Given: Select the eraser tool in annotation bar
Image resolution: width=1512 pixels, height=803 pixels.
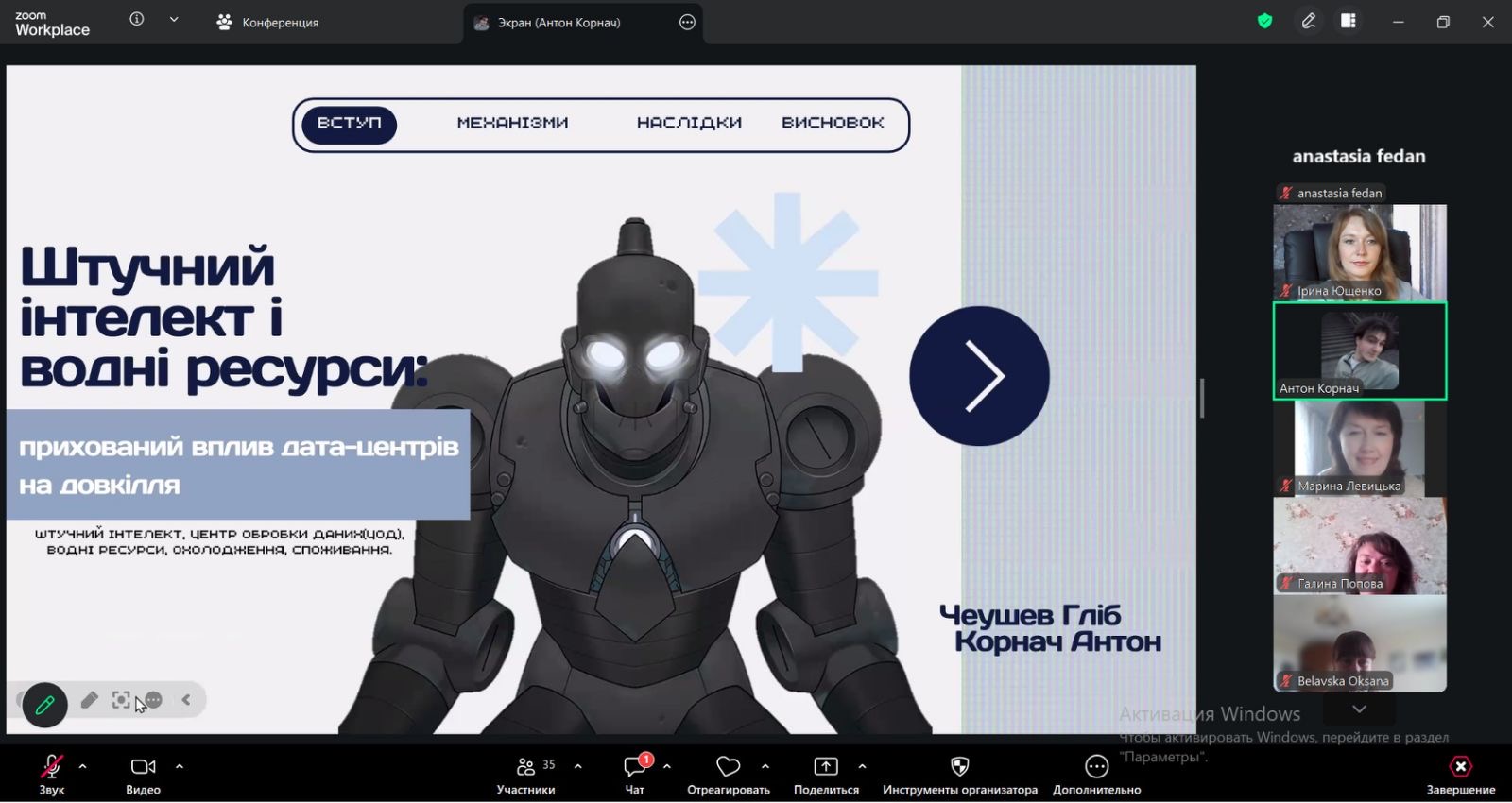Looking at the screenshot, I should tap(90, 700).
